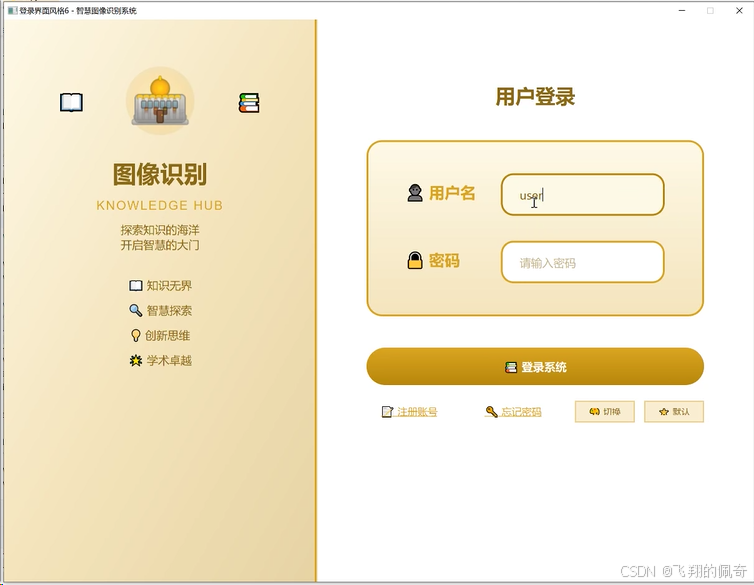
Task: Click the disabled maximize window button
Action: pos(710,11)
